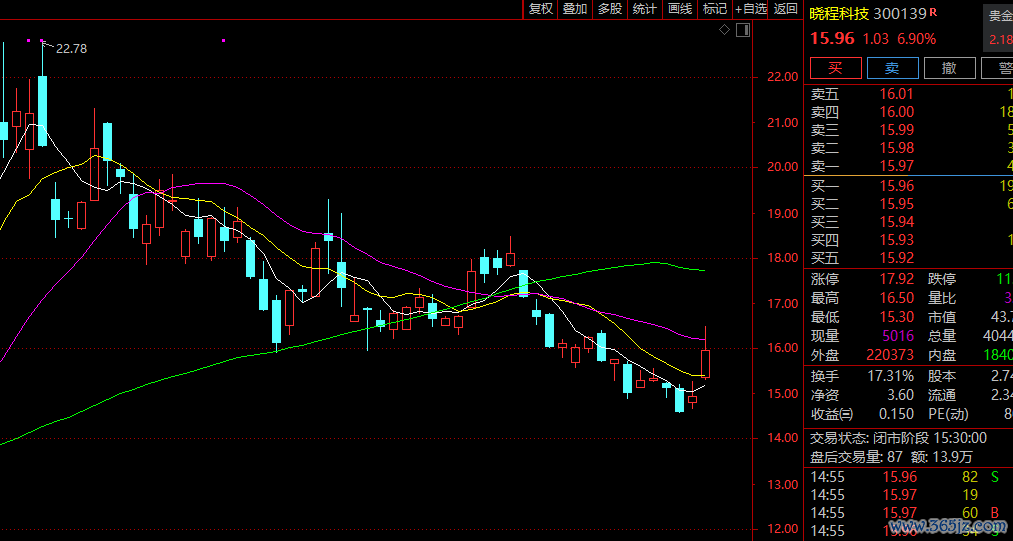Open the 统计 statistics menu
The width and height of the screenshot is (1013, 541).
pos(645,8)
